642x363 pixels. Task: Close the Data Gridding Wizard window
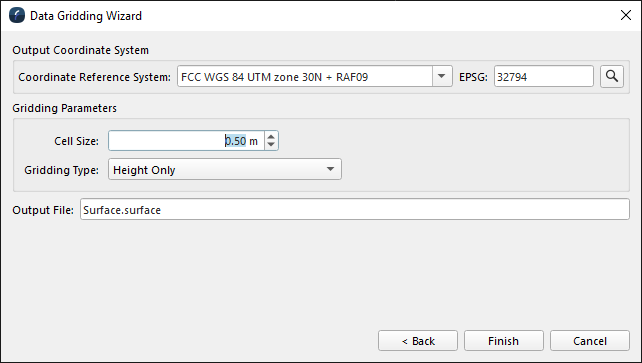tap(626, 16)
